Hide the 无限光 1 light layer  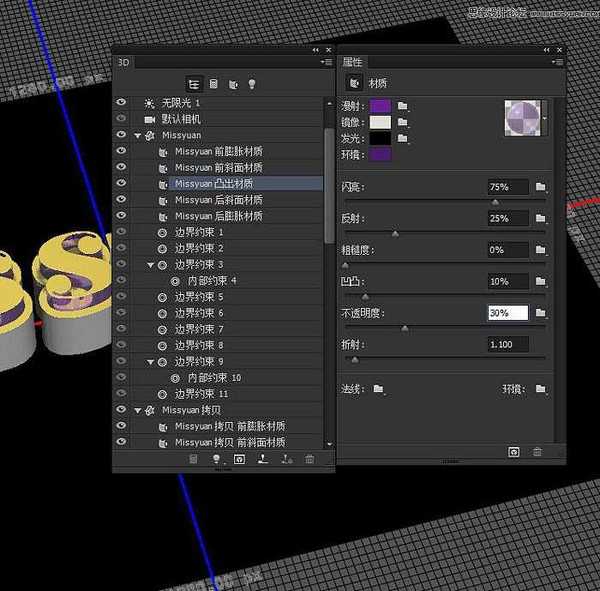(121, 103)
